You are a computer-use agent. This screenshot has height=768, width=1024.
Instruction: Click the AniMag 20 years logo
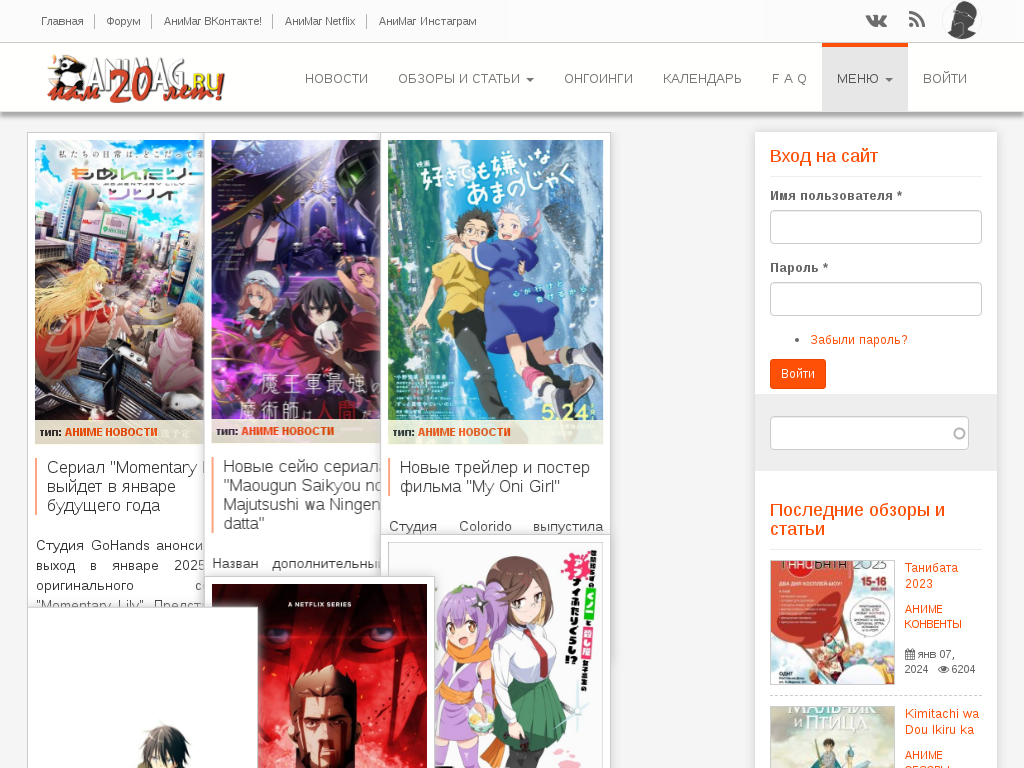pos(136,78)
